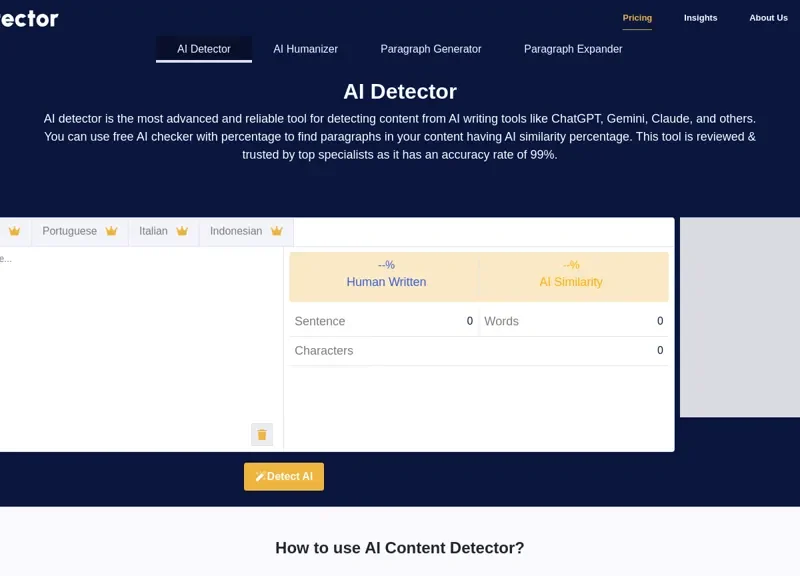Open the AI Humanizer tab

pyautogui.click(x=306, y=49)
